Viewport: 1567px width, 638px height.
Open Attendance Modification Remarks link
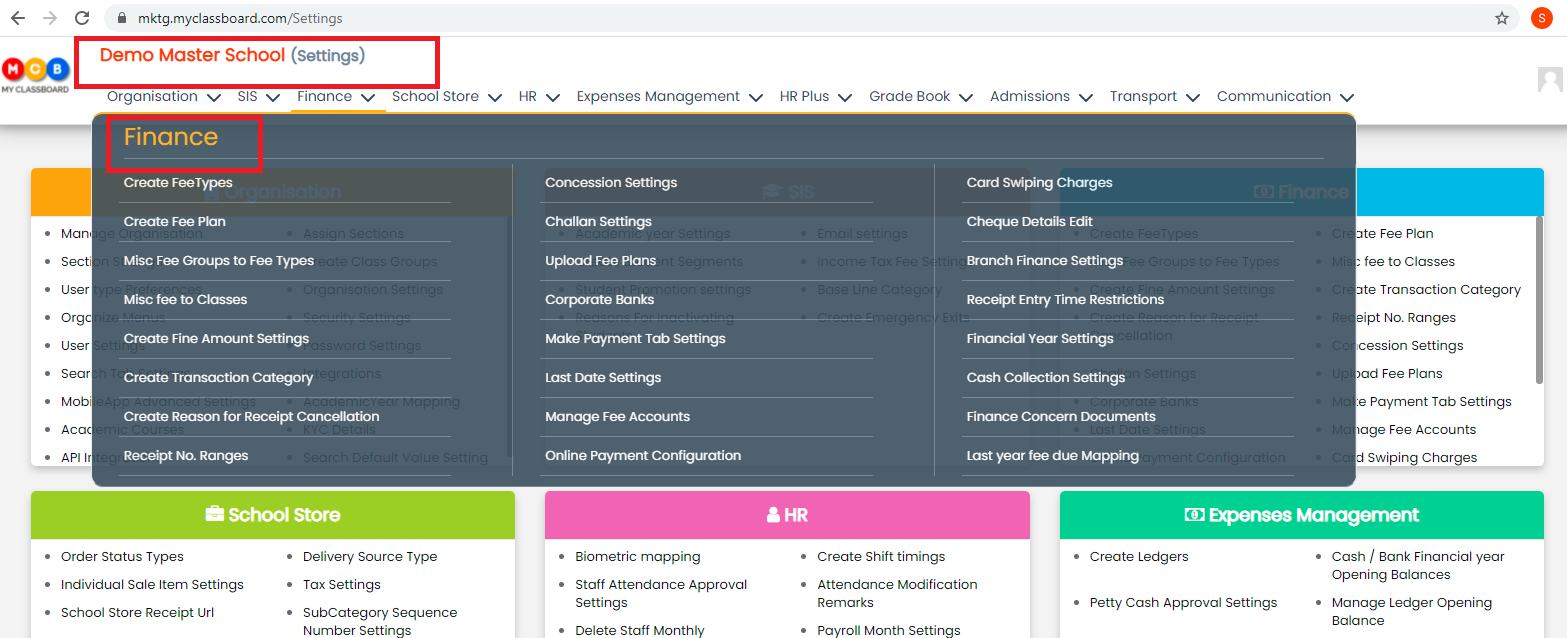click(897, 594)
